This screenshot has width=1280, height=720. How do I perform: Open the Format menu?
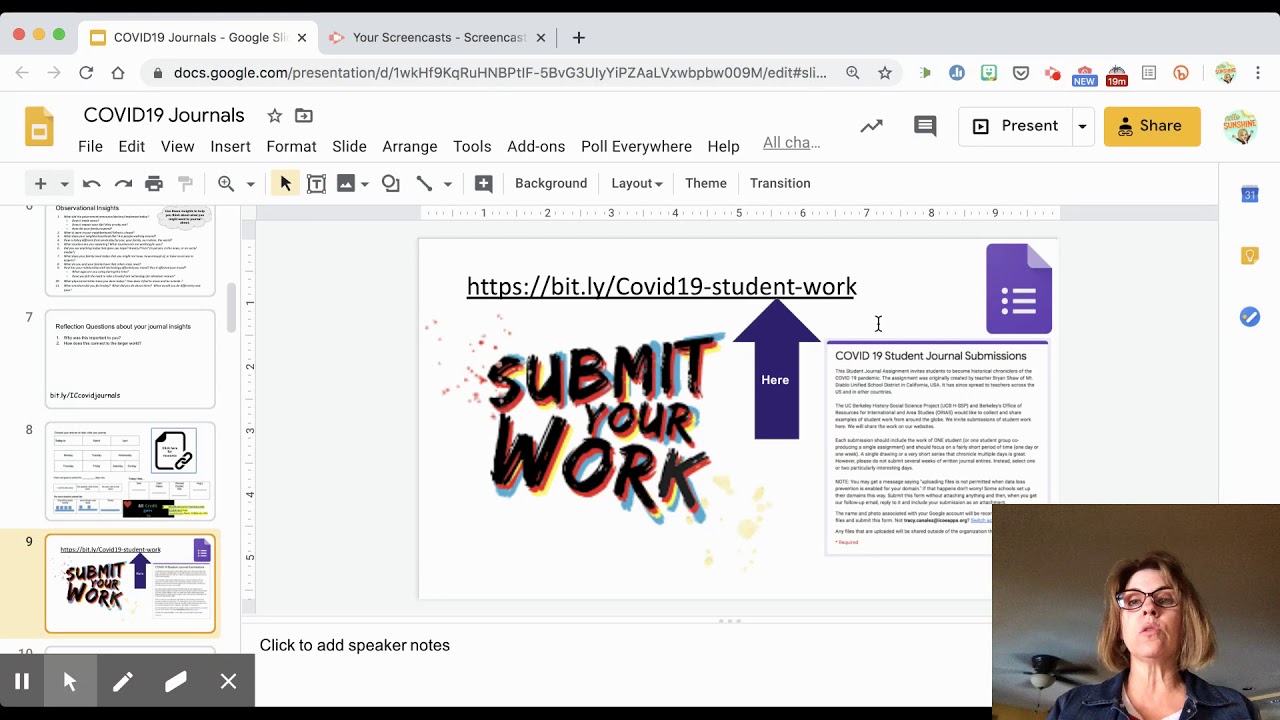[x=291, y=146]
